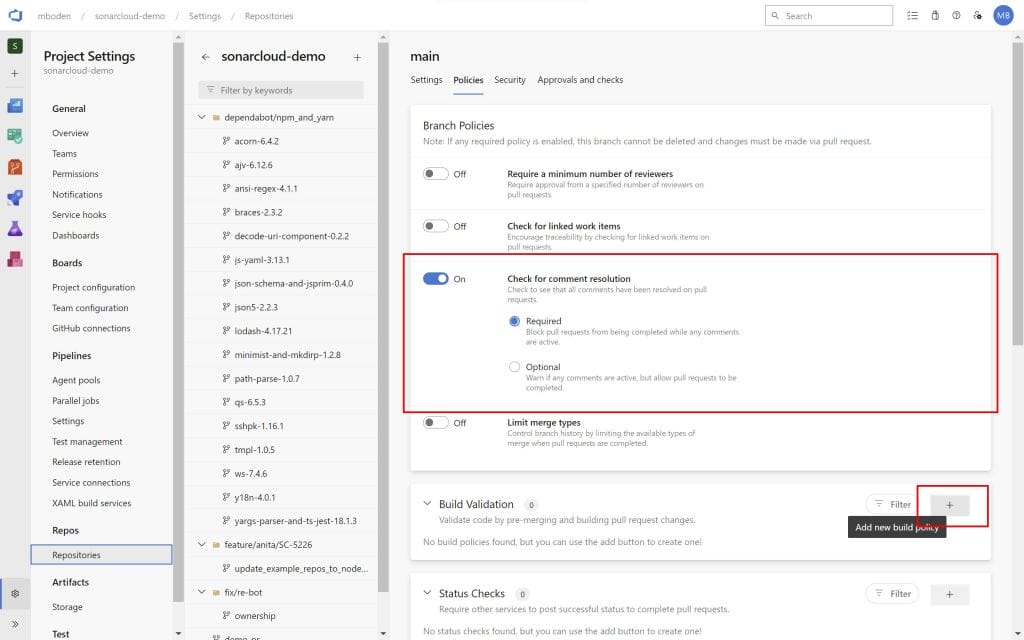Open the Overview settings page
Image resolution: width=1024 pixels, height=640 pixels.
(70, 133)
